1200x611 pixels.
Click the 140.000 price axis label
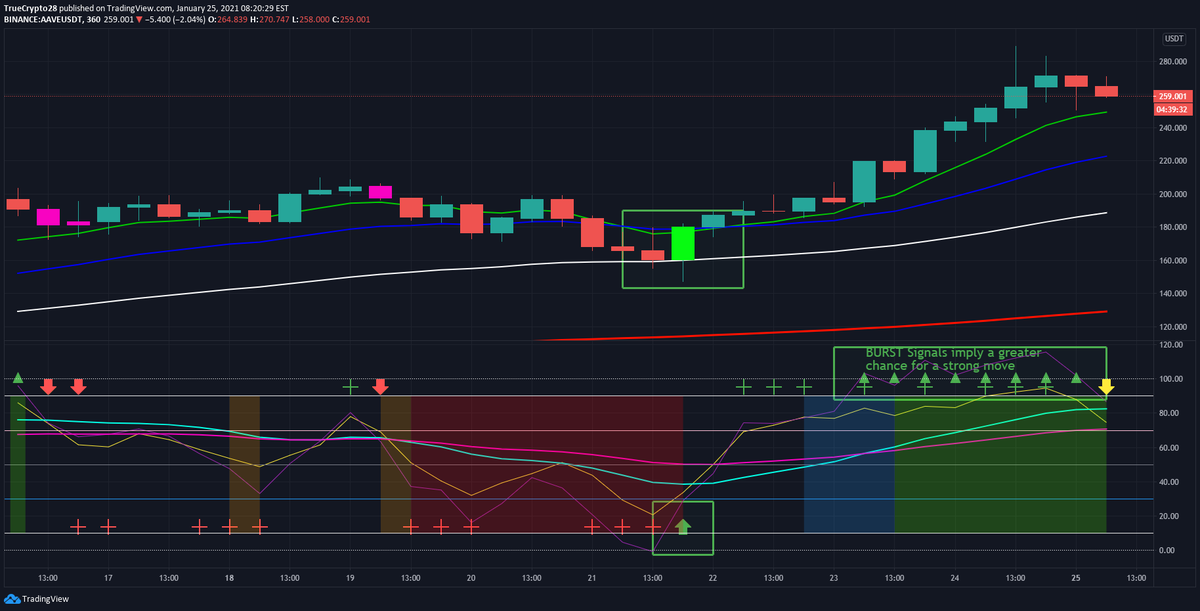[1173, 294]
